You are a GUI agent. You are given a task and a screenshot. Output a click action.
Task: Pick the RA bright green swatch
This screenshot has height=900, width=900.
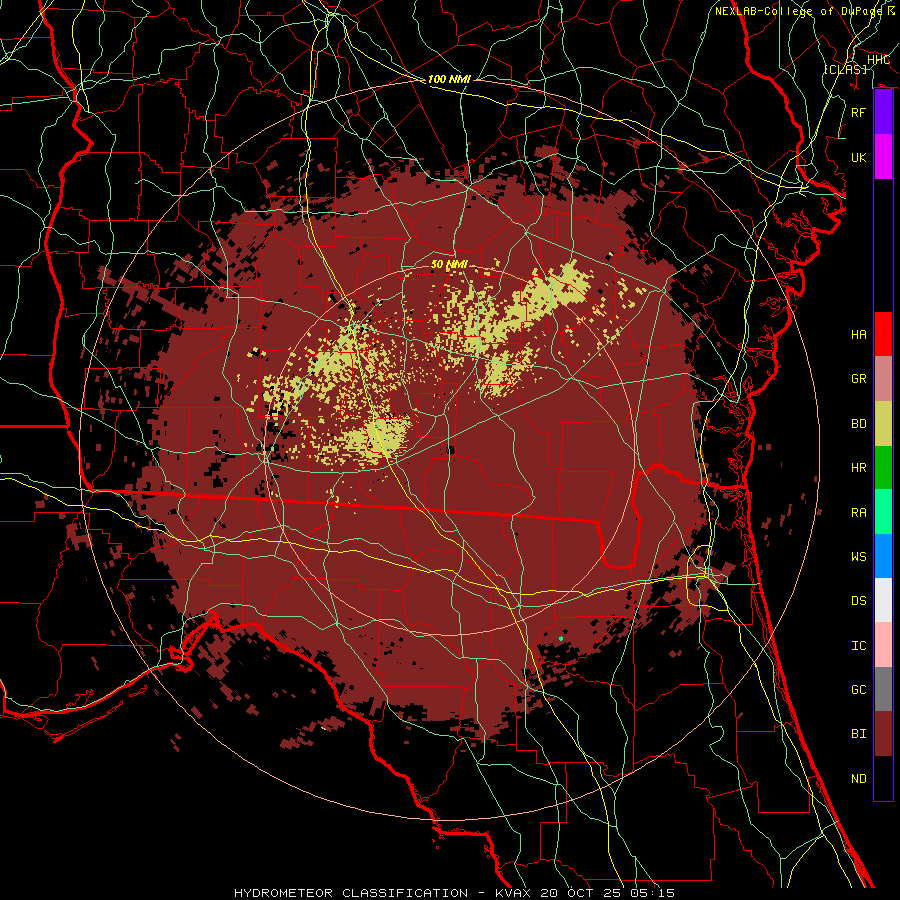[x=883, y=512]
